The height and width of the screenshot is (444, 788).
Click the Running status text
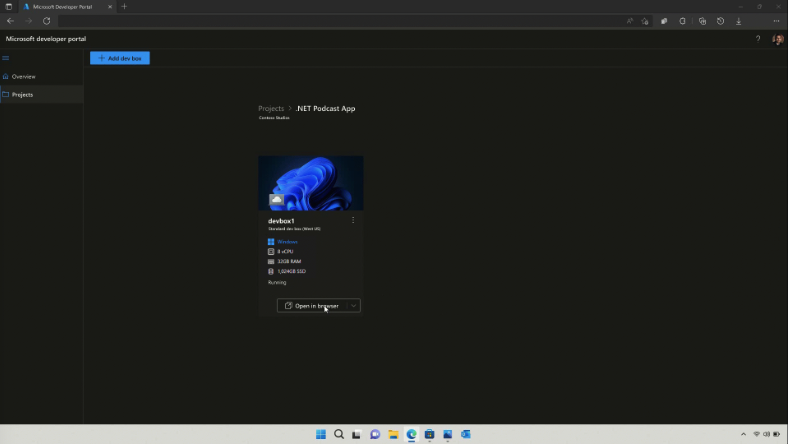(x=277, y=283)
